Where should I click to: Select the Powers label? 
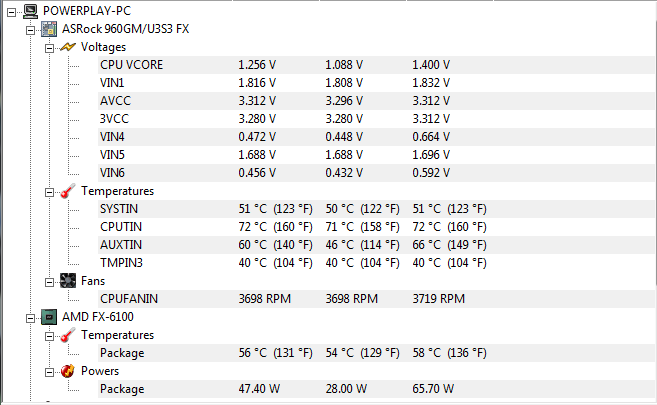pyautogui.click(x=100, y=371)
